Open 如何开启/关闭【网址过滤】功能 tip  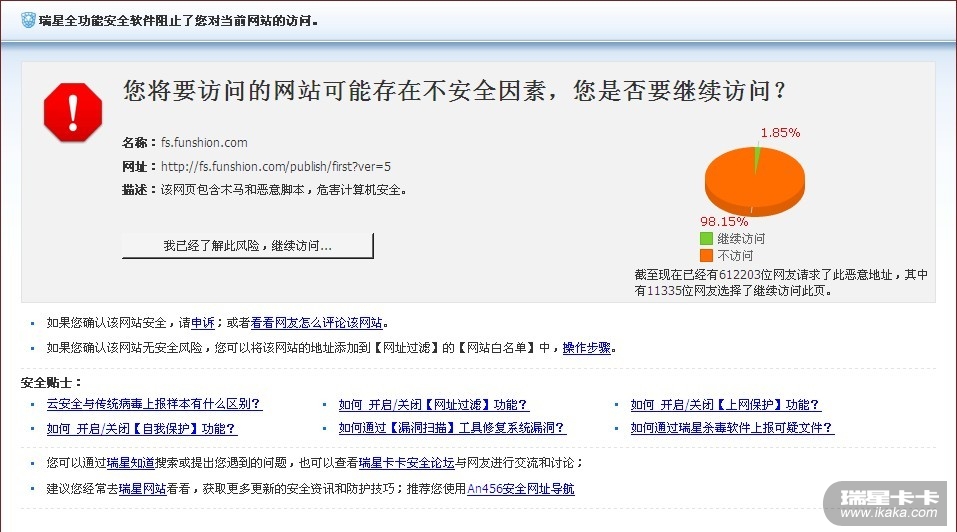pos(433,404)
